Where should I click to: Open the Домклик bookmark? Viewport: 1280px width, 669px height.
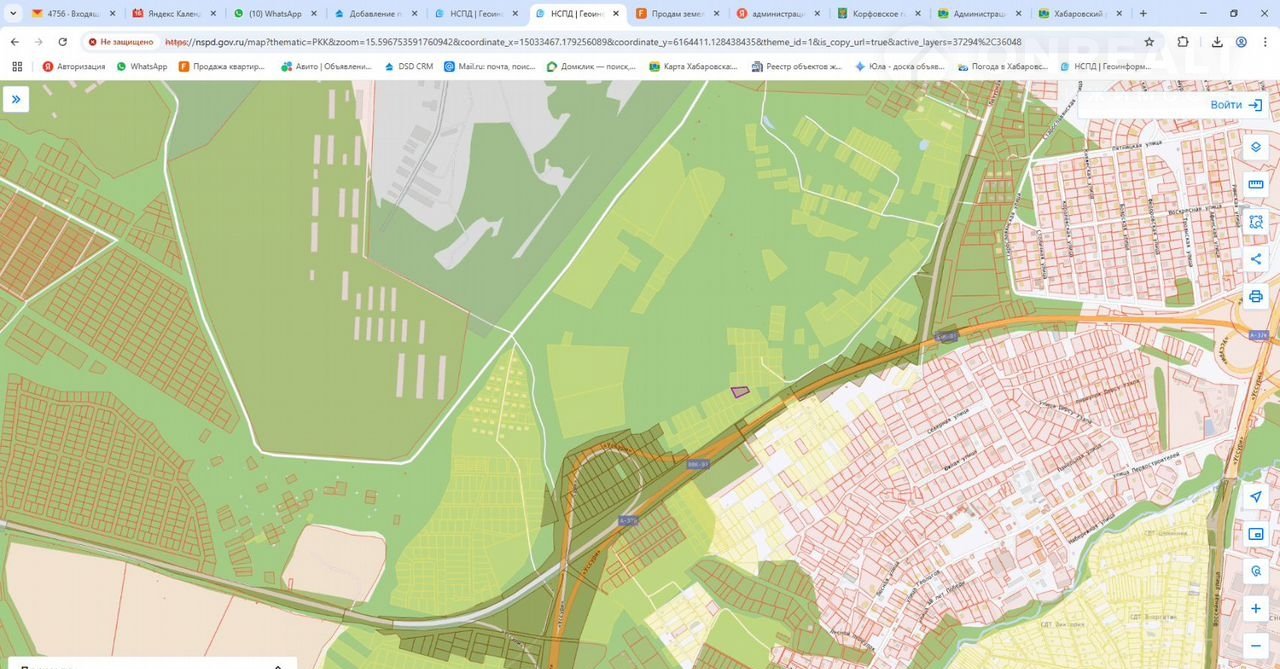589,66
